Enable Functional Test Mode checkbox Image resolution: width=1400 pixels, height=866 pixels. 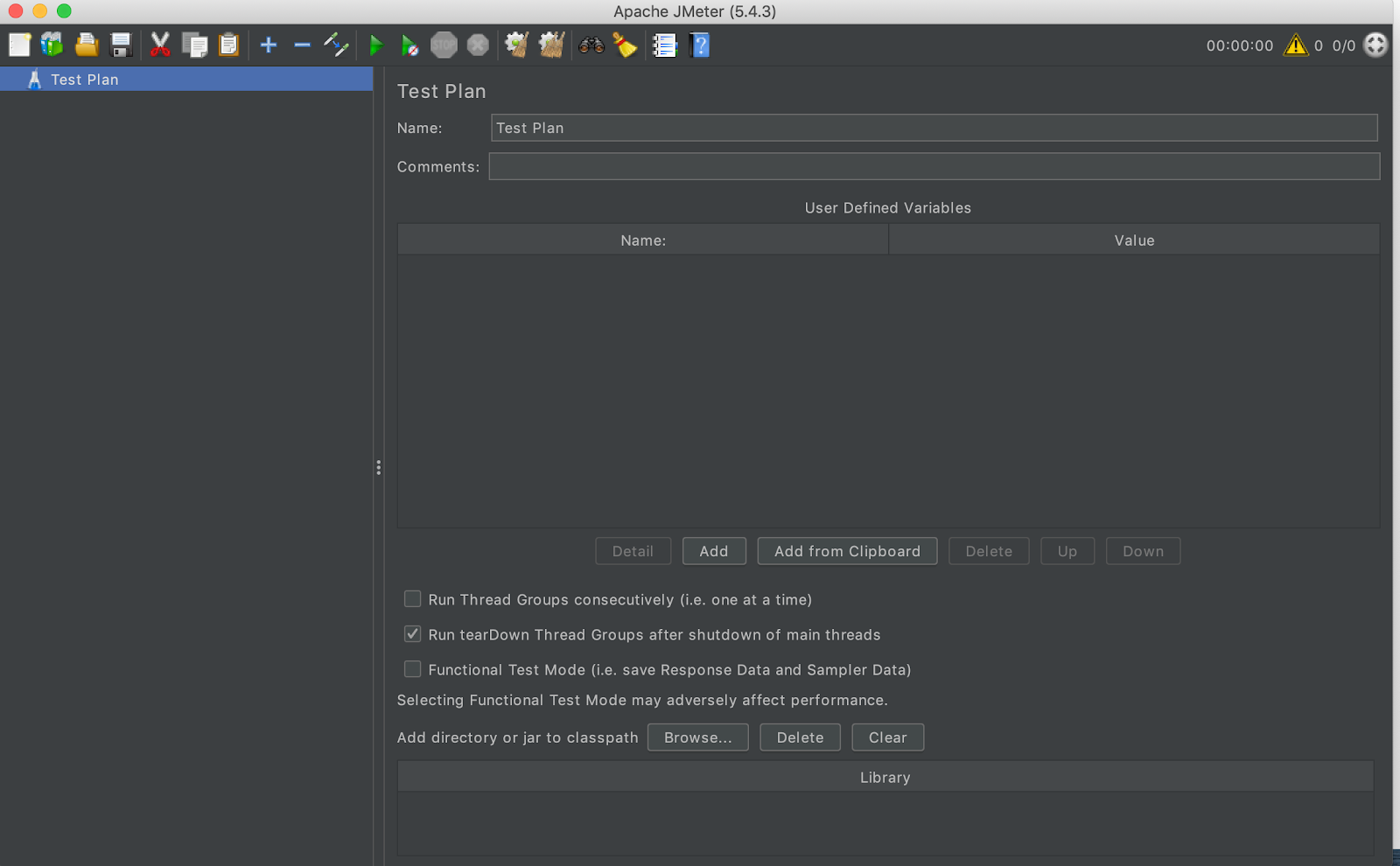pos(412,669)
